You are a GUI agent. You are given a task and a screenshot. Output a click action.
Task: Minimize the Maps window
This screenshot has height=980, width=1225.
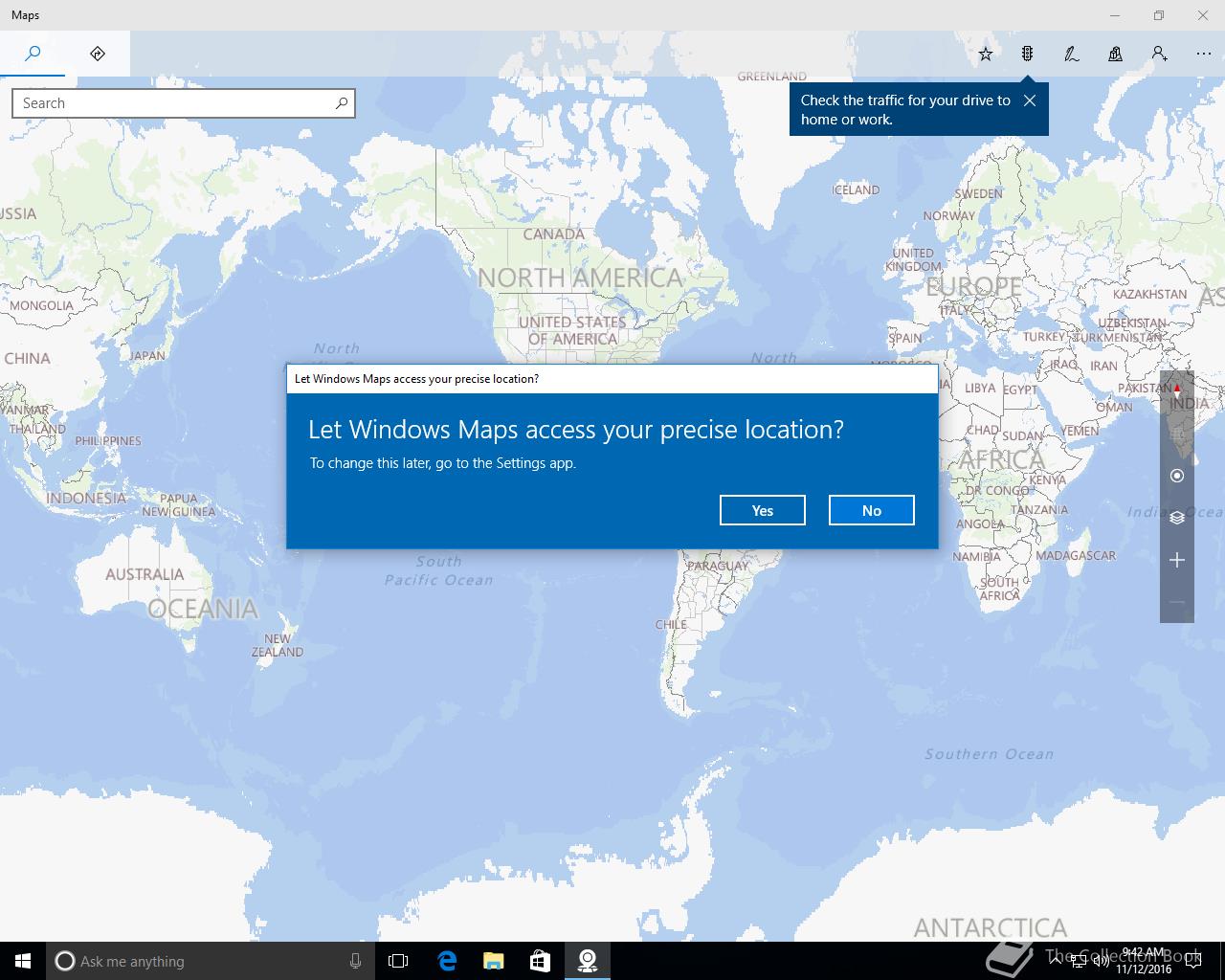click(x=1115, y=15)
